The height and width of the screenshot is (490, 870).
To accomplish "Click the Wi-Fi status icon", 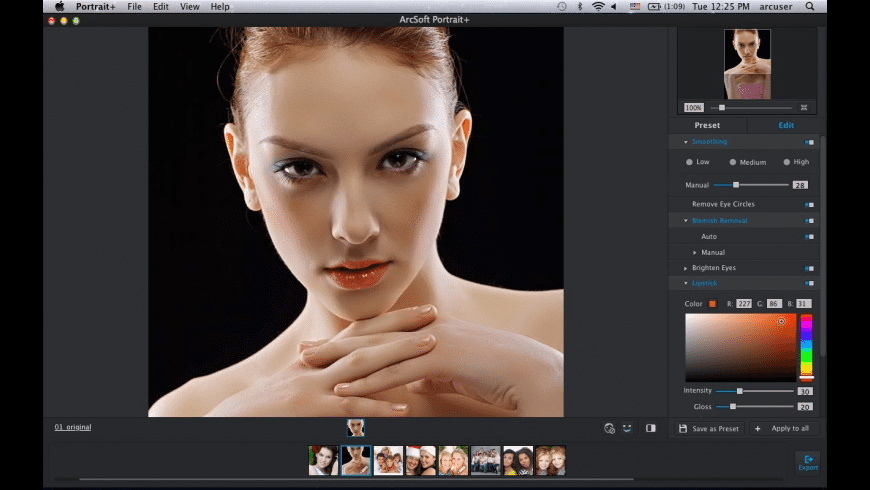I will (x=598, y=7).
